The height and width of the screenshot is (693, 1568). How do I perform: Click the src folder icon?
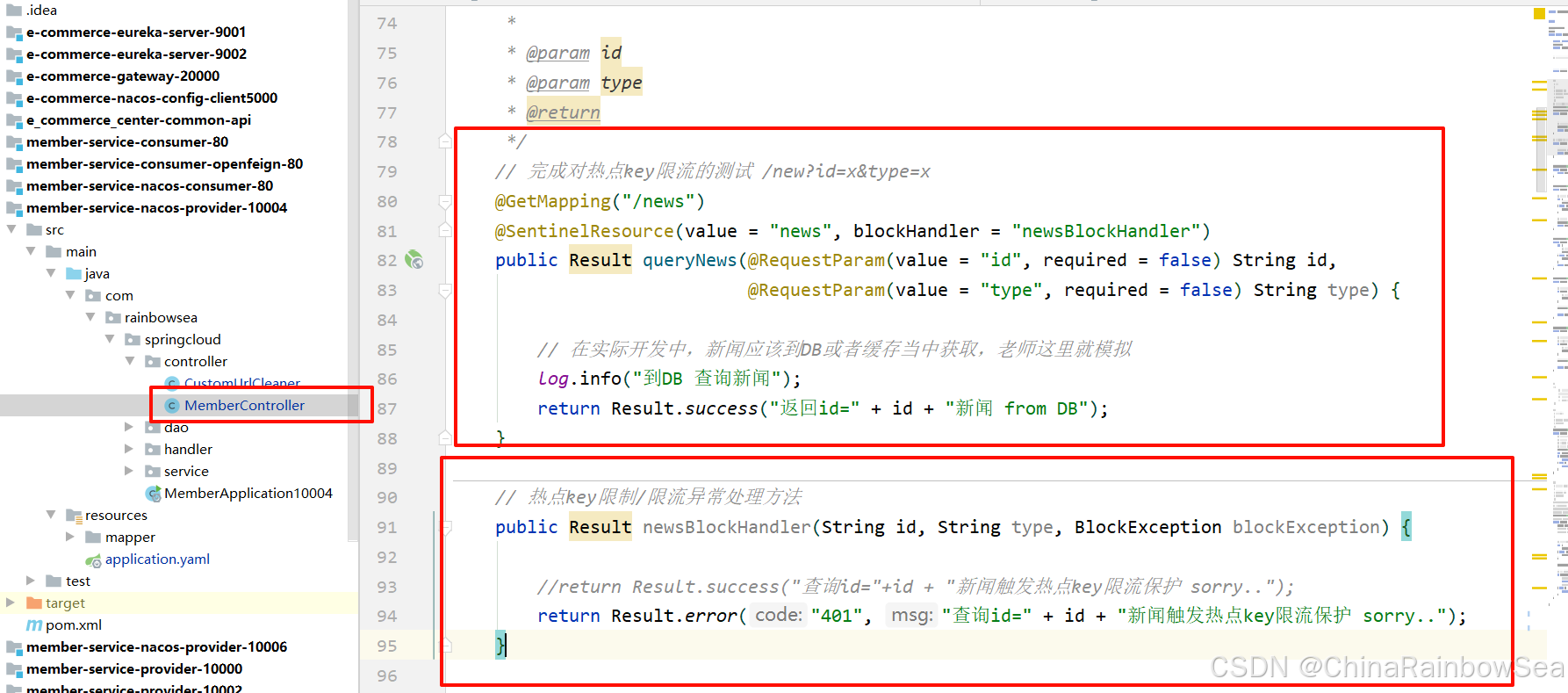pos(34,230)
